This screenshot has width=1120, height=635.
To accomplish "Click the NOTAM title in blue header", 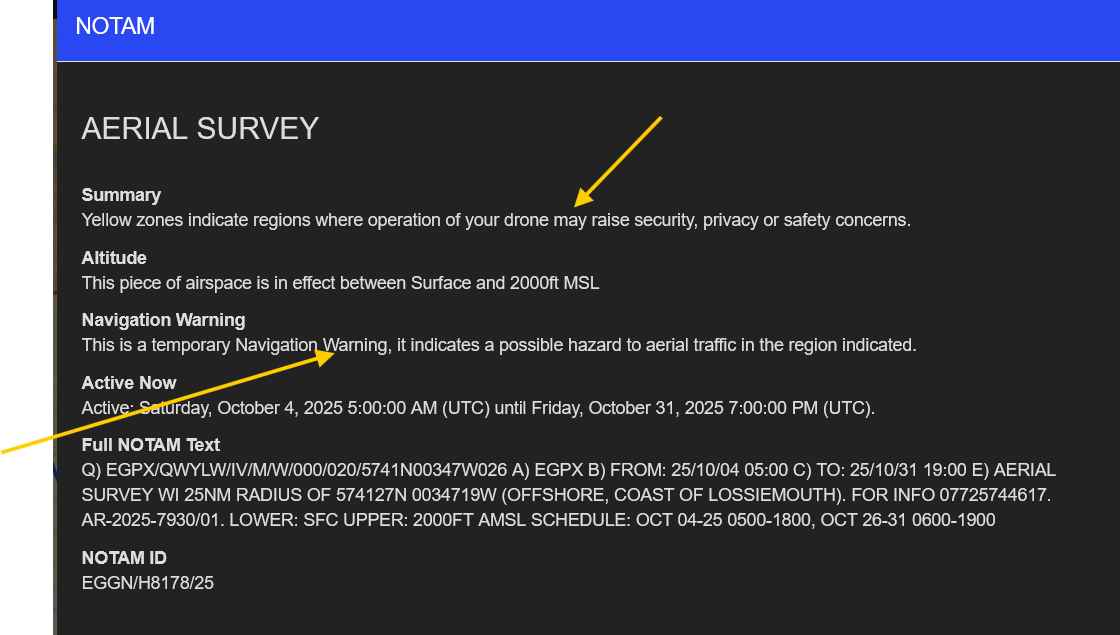I will pyautogui.click(x=115, y=27).
